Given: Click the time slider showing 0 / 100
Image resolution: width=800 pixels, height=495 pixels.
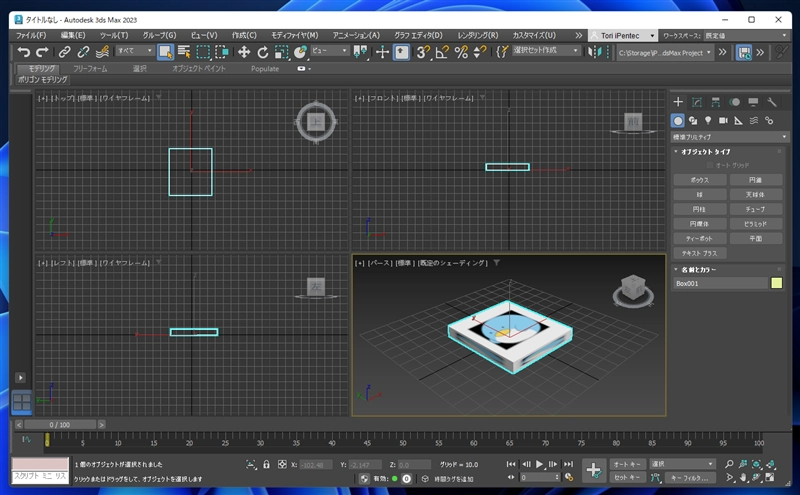Looking at the screenshot, I should [60, 425].
